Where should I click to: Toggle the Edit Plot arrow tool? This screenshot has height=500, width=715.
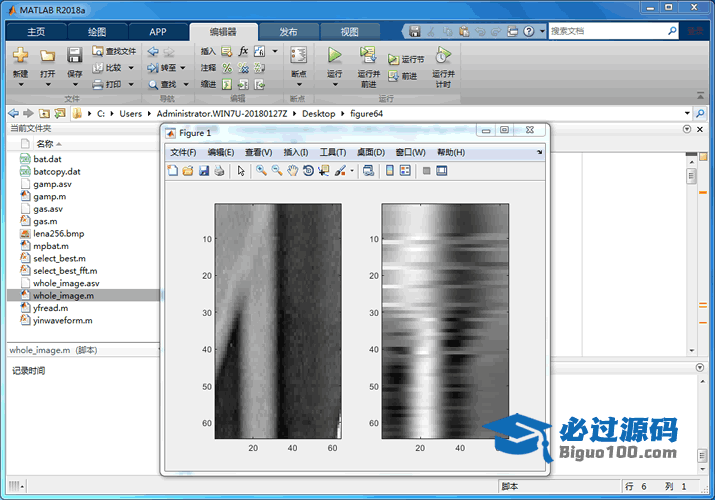click(240, 171)
